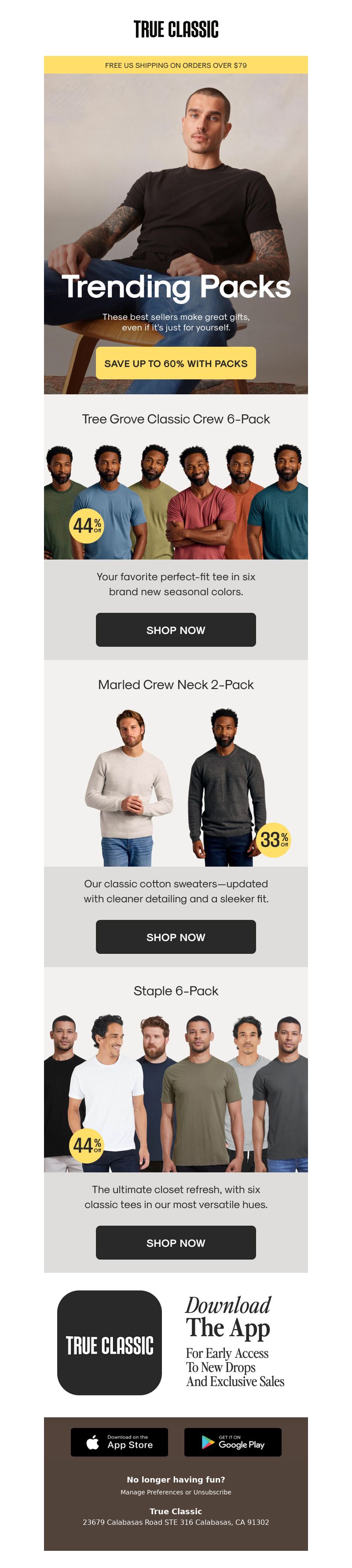
Task: Open the light gray marled sweater image
Action: pyautogui.click(x=129, y=787)
